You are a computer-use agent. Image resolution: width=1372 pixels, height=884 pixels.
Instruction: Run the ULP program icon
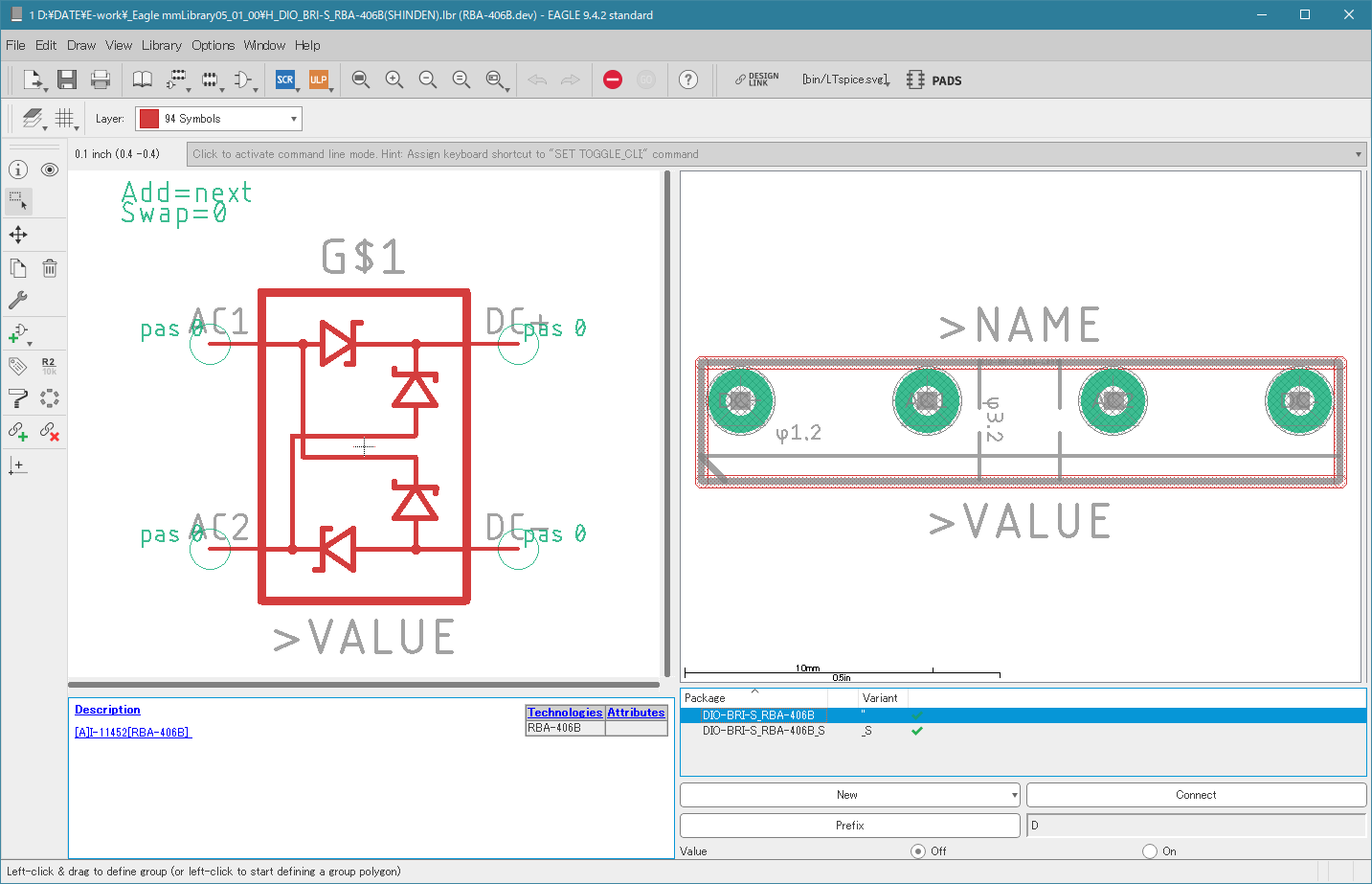319,79
